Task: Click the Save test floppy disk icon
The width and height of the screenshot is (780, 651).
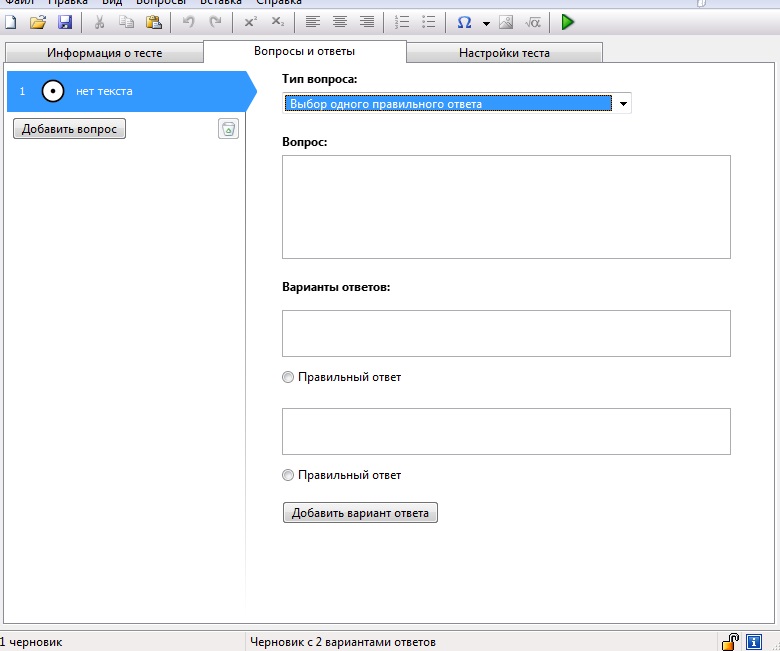Action: tap(65, 22)
